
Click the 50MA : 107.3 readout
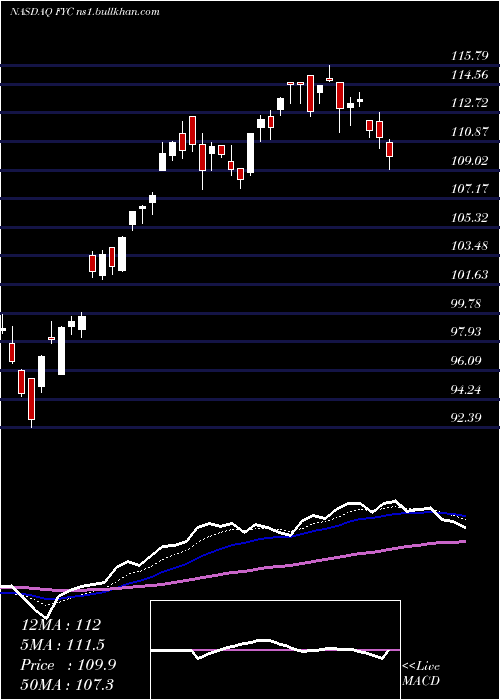coord(68,685)
